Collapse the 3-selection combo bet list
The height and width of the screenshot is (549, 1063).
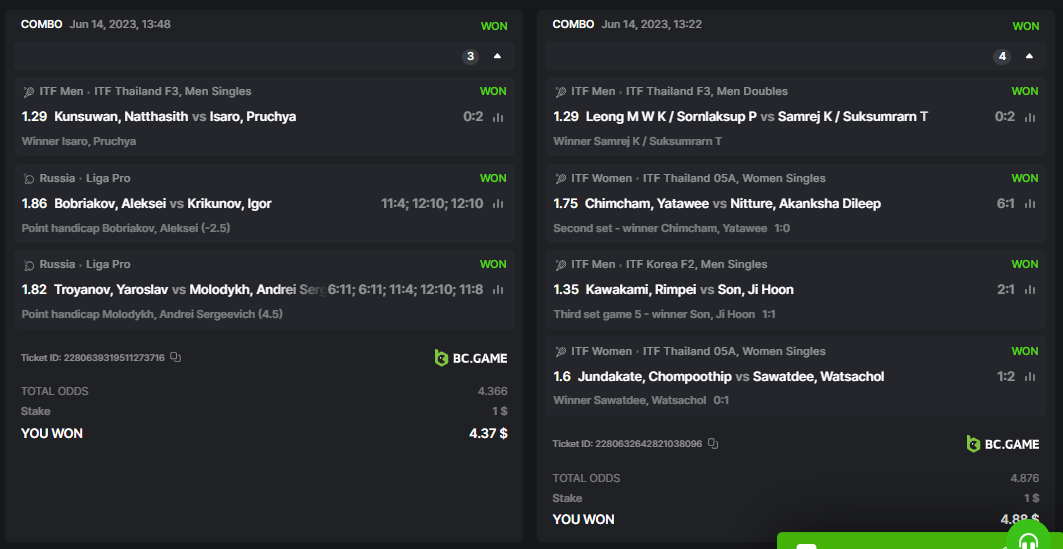tap(497, 56)
